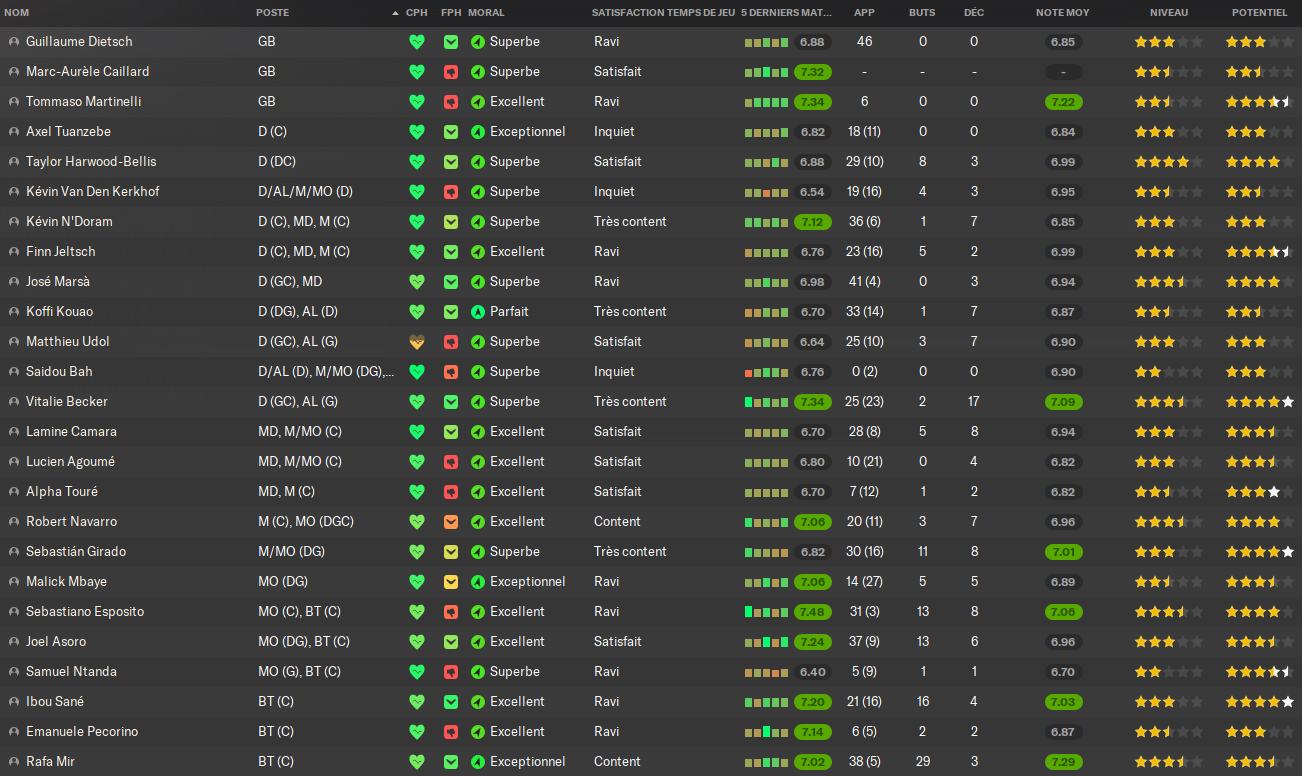
Task: Click the fitness icon for Sebastián Girado
Action: 451,552
